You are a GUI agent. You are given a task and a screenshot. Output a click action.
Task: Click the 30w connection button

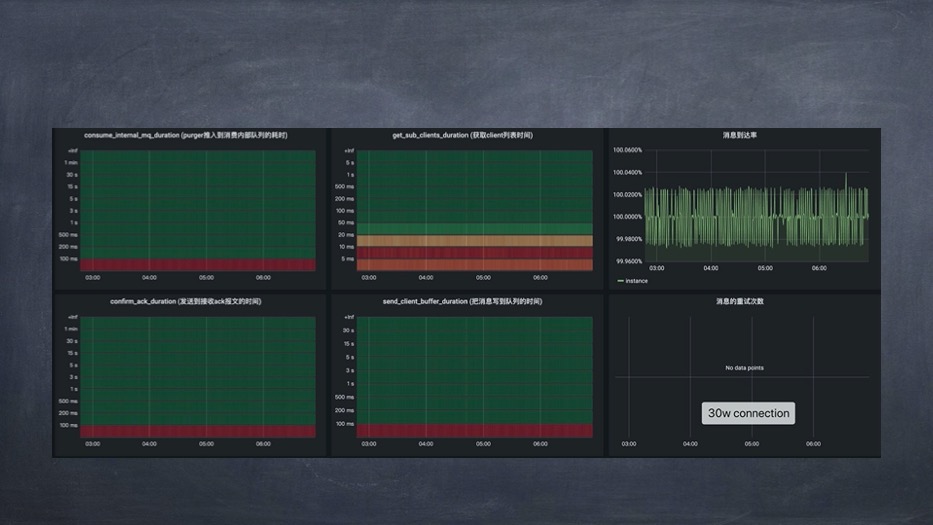[748, 413]
